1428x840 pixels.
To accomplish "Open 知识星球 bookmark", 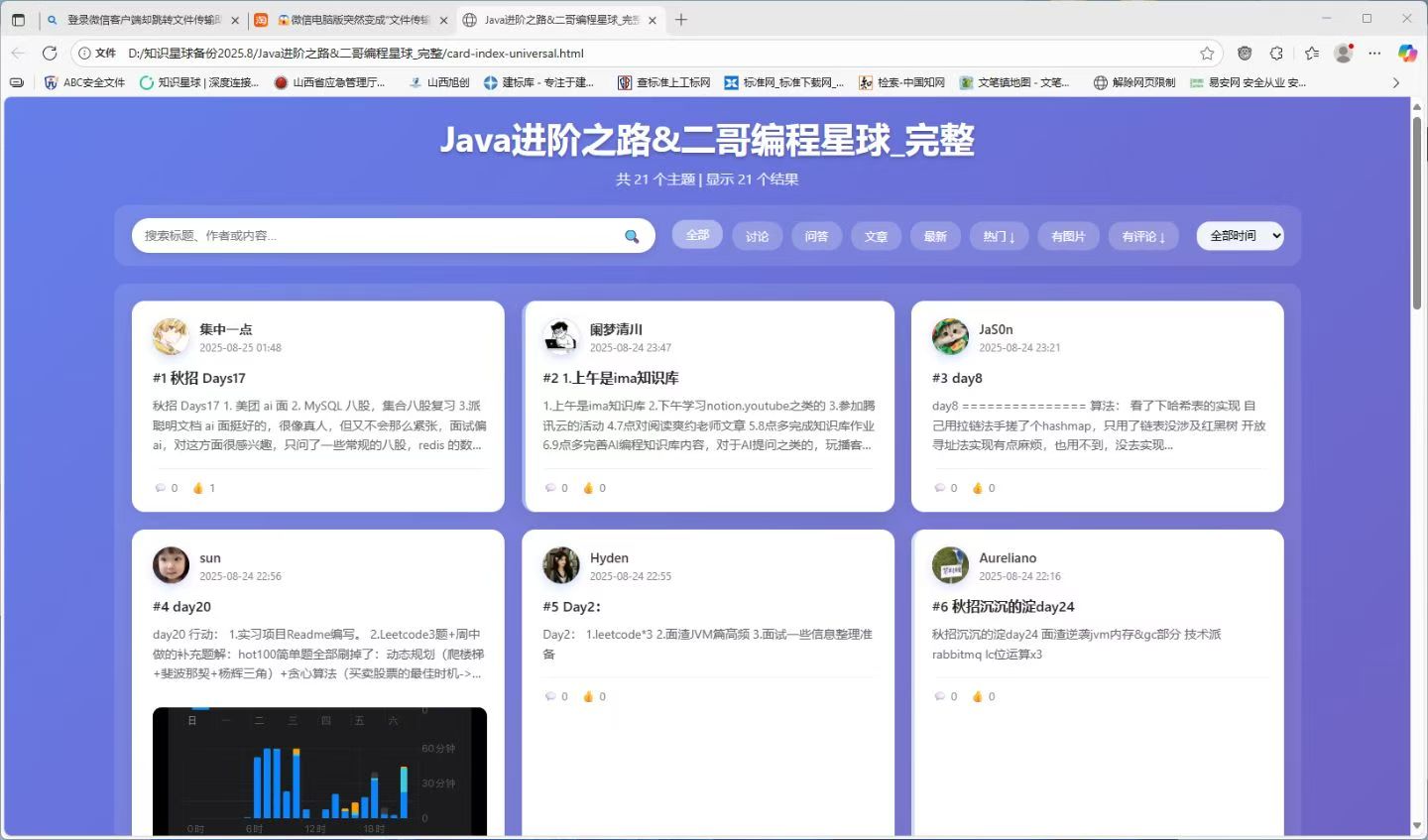I will 199,83.
